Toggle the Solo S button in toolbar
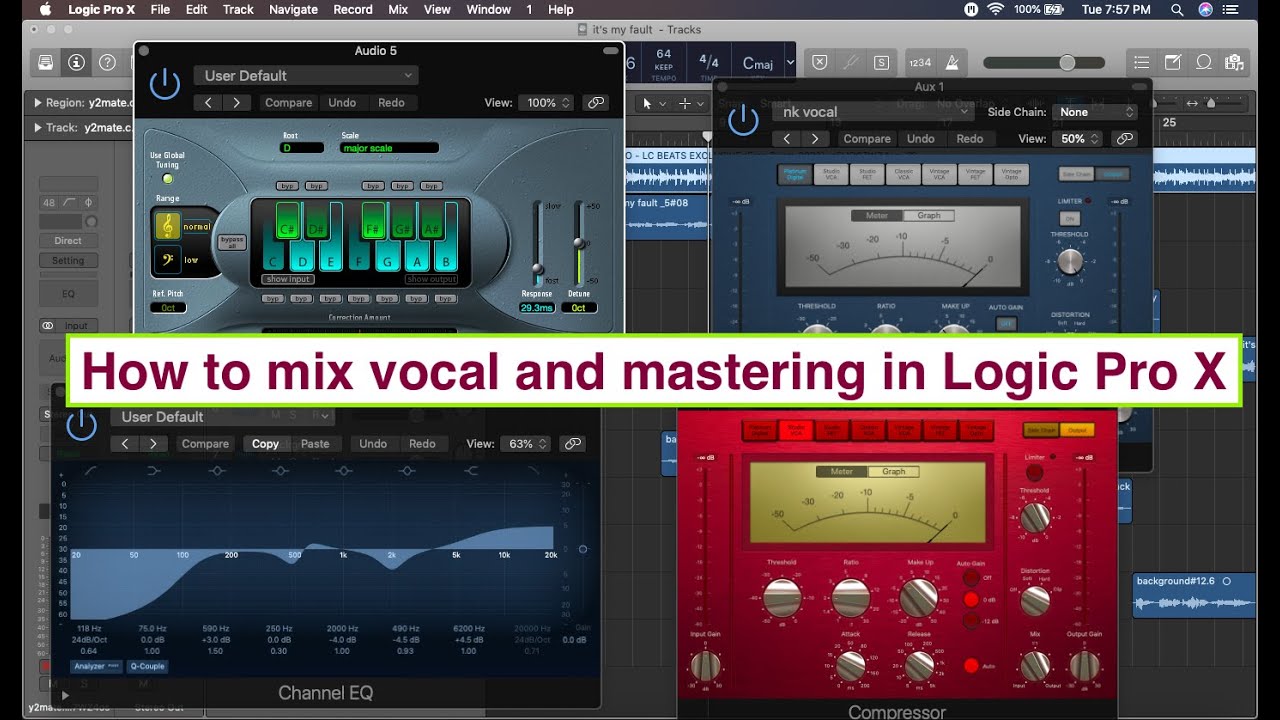1280x720 pixels. (x=881, y=62)
